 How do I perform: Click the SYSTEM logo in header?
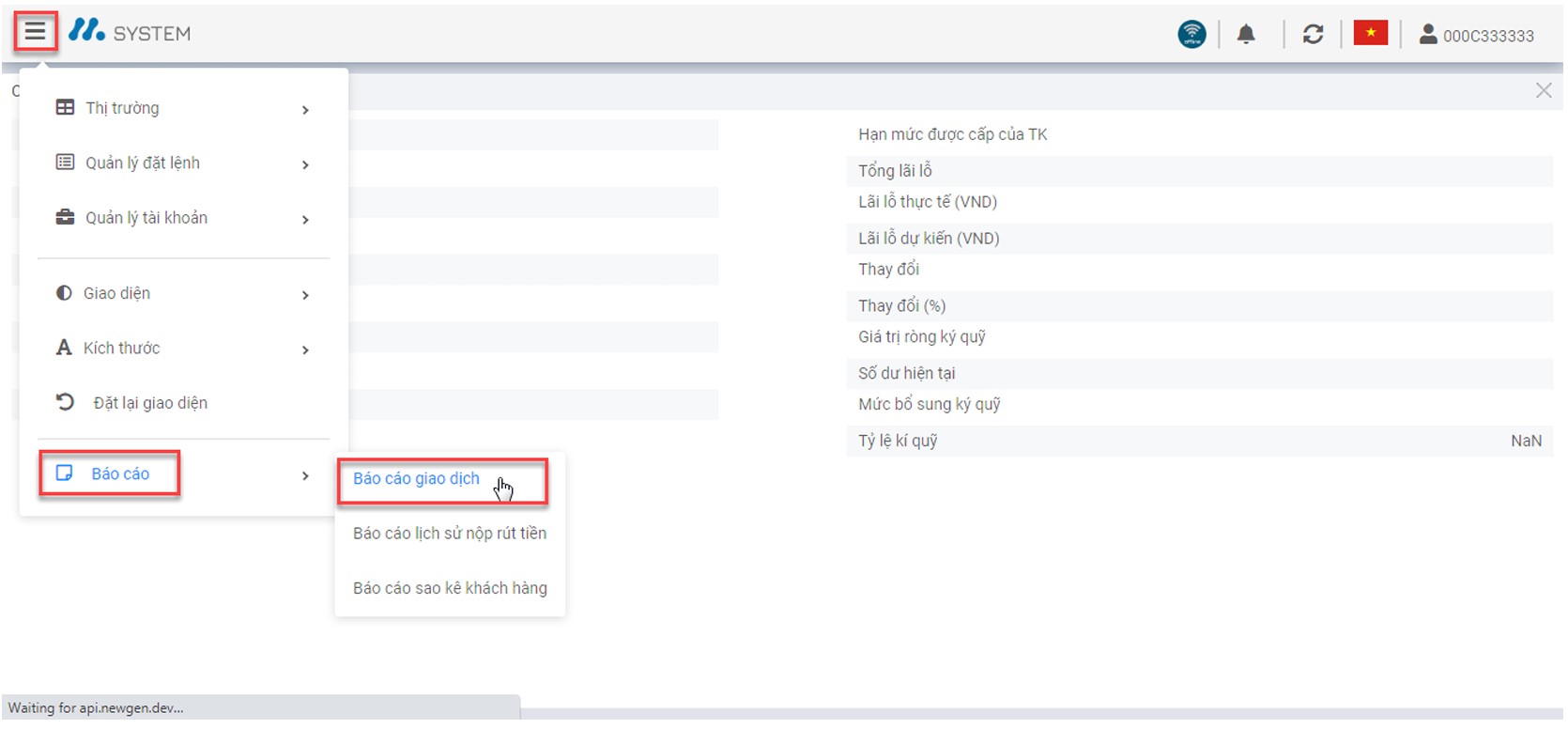point(130,33)
